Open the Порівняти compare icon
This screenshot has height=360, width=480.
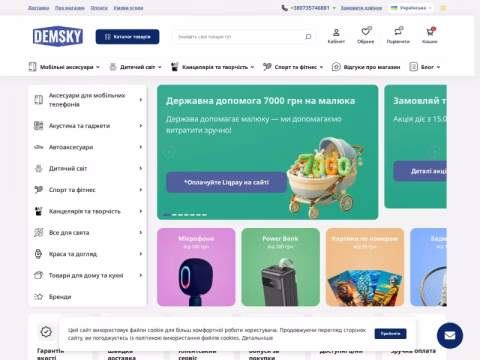pyautogui.click(x=398, y=31)
